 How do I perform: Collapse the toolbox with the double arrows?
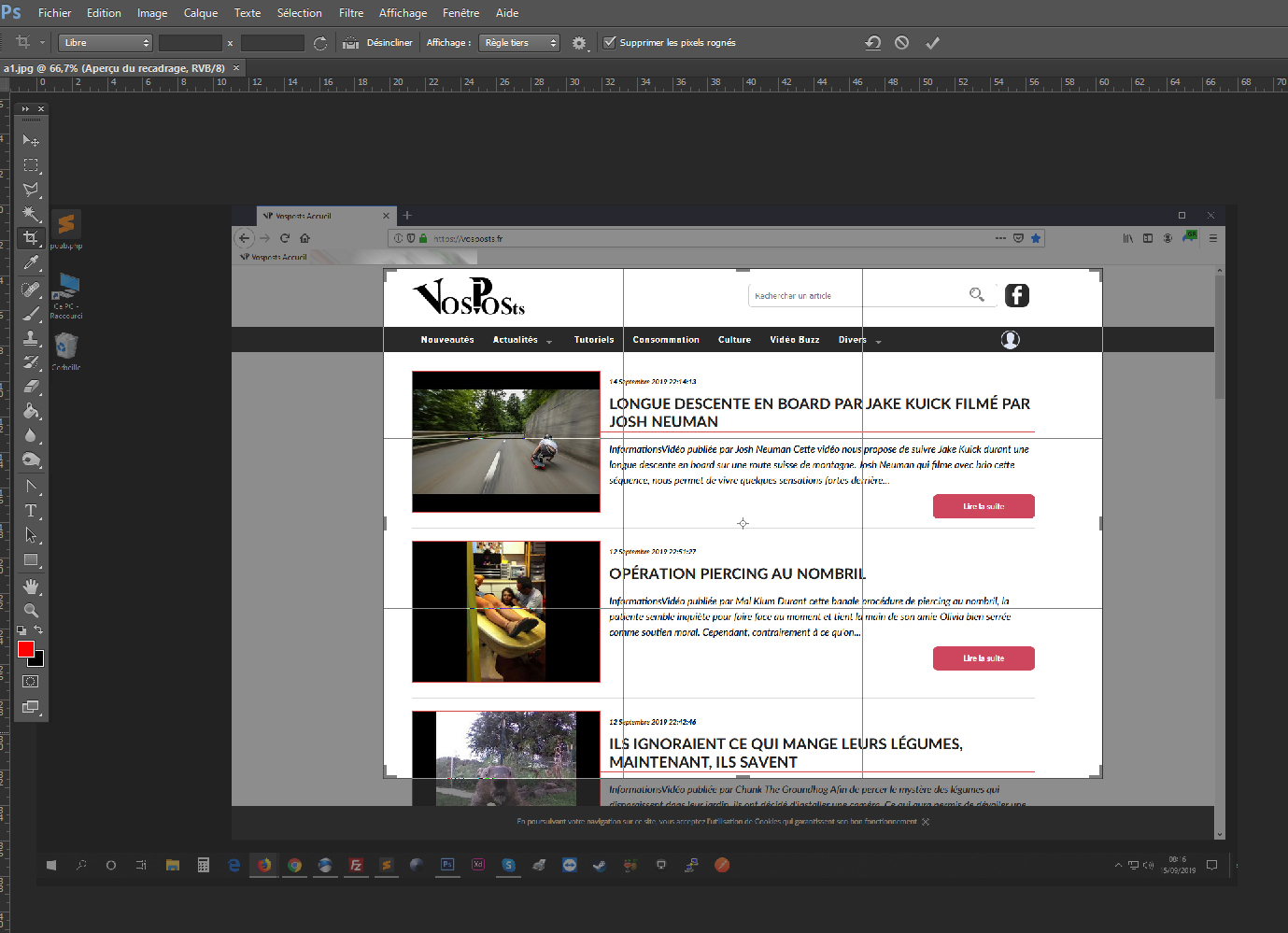25,109
